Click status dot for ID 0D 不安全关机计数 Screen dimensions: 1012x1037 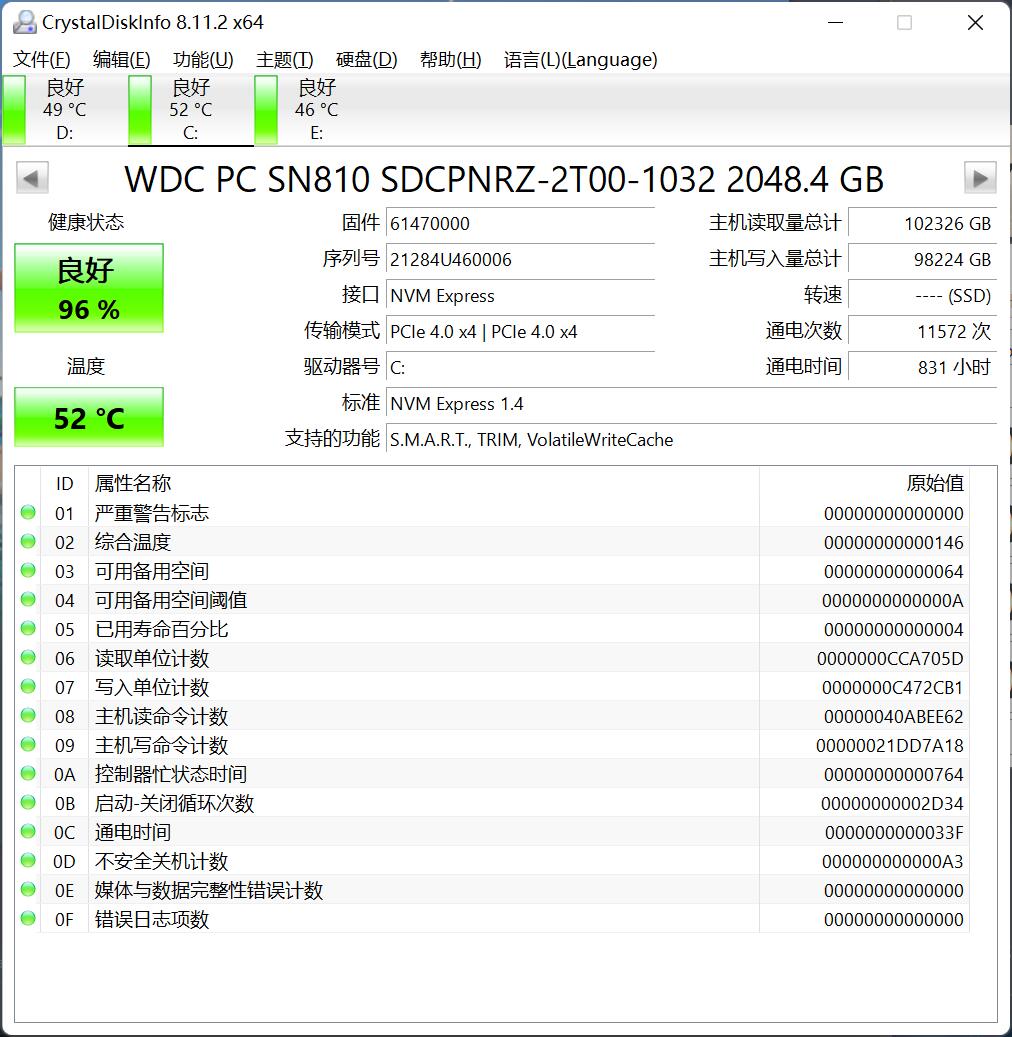tap(28, 860)
